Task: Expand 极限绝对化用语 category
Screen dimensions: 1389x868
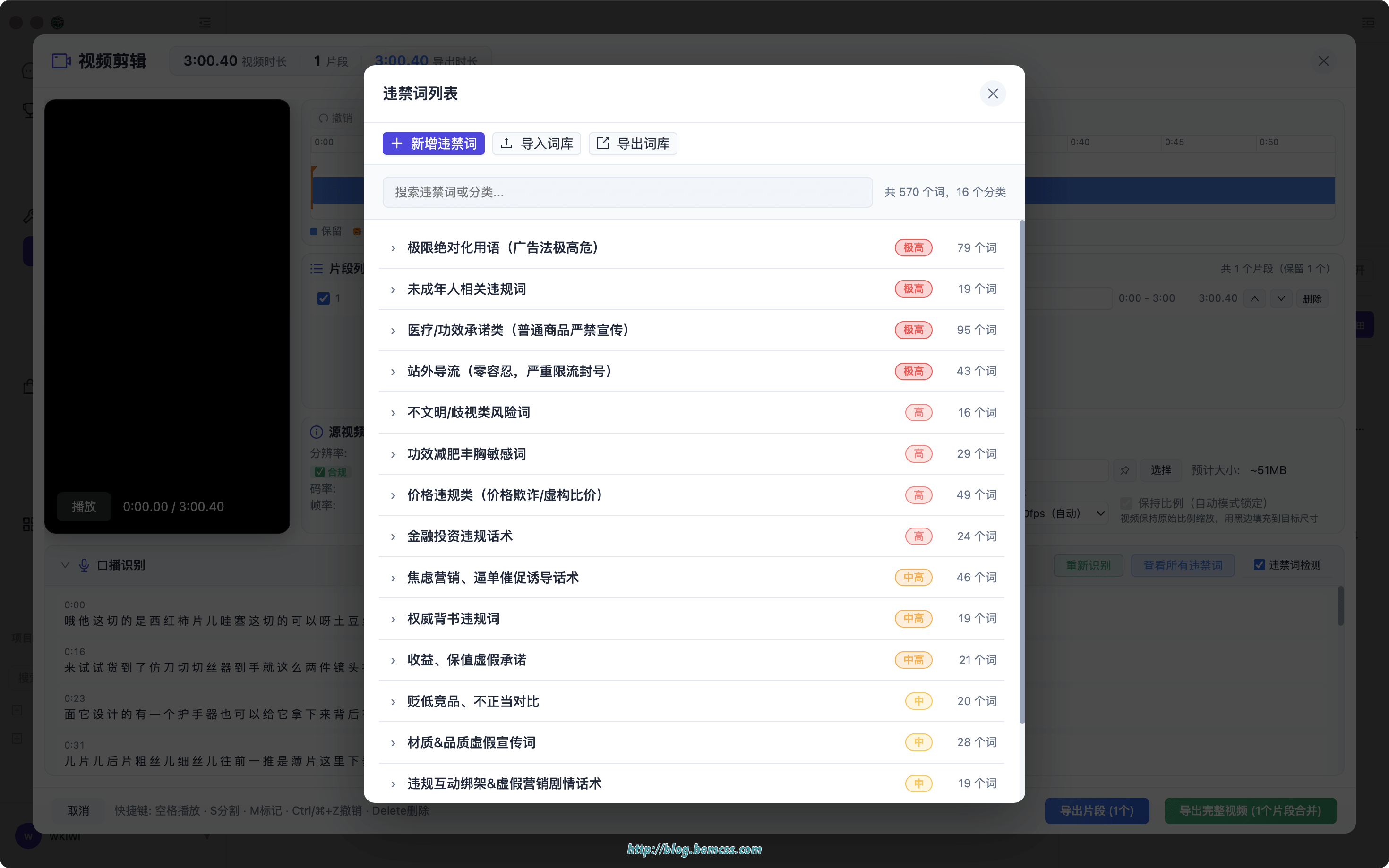Action: pos(393,248)
